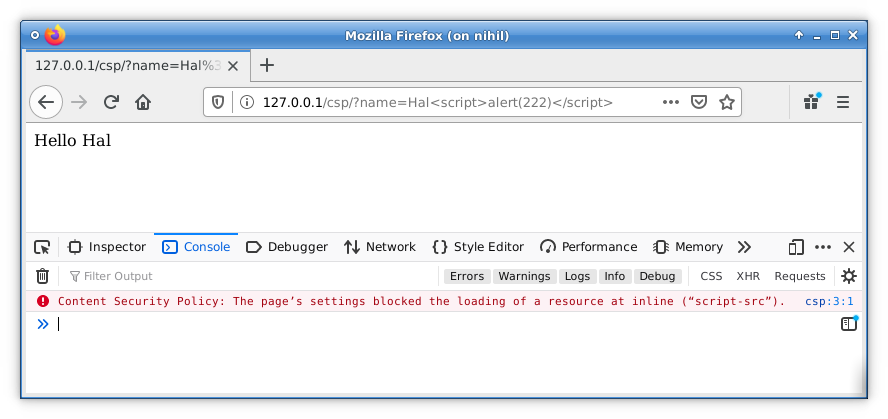
Task: Click the Content Security Policy error message
Action: 421,301
